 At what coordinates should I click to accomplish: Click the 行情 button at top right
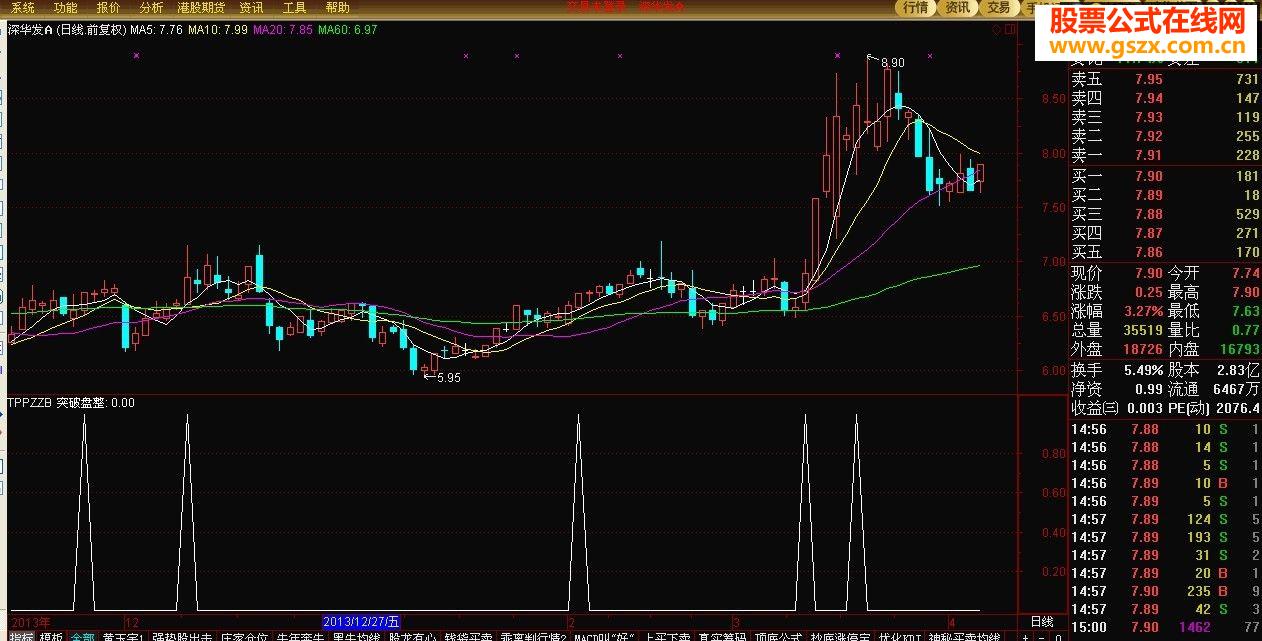pyautogui.click(x=916, y=8)
